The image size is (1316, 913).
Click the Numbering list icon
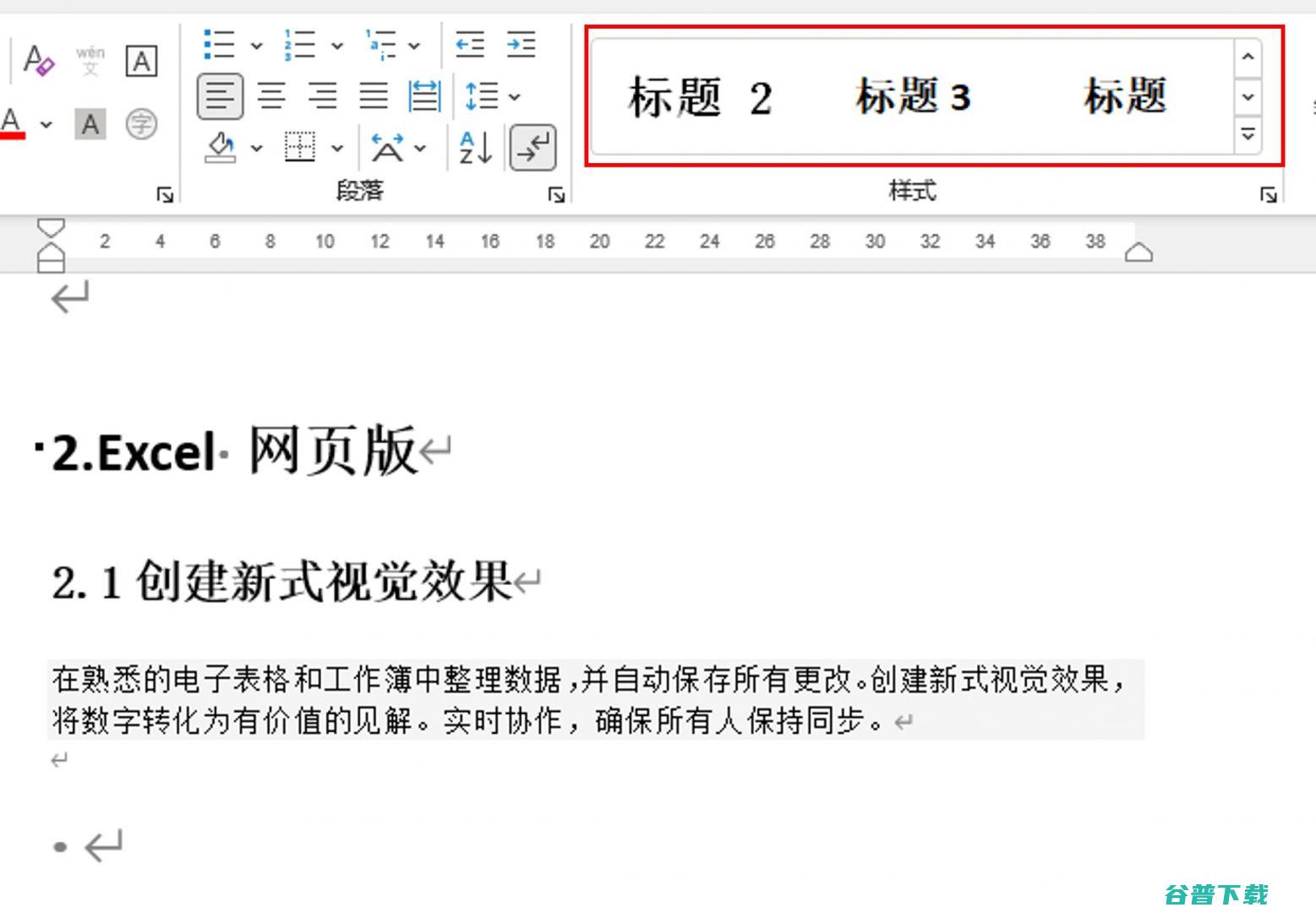[299, 44]
